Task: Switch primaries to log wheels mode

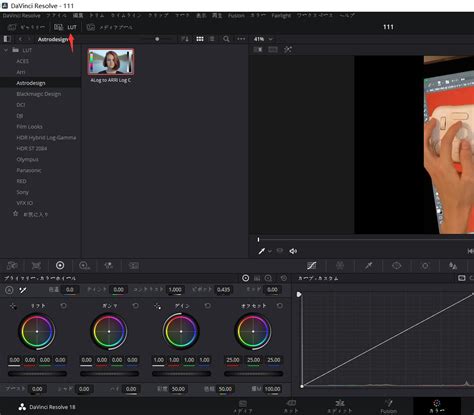Action: [268, 278]
